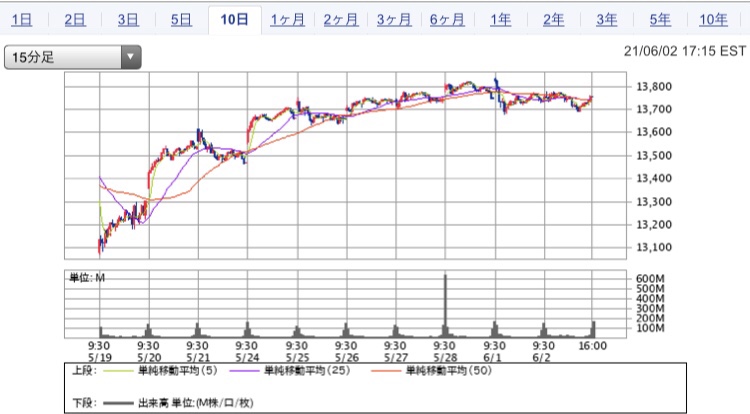The height and width of the screenshot is (414, 750).
Task: Click the 13,500 price axis label
Action: click(654, 155)
